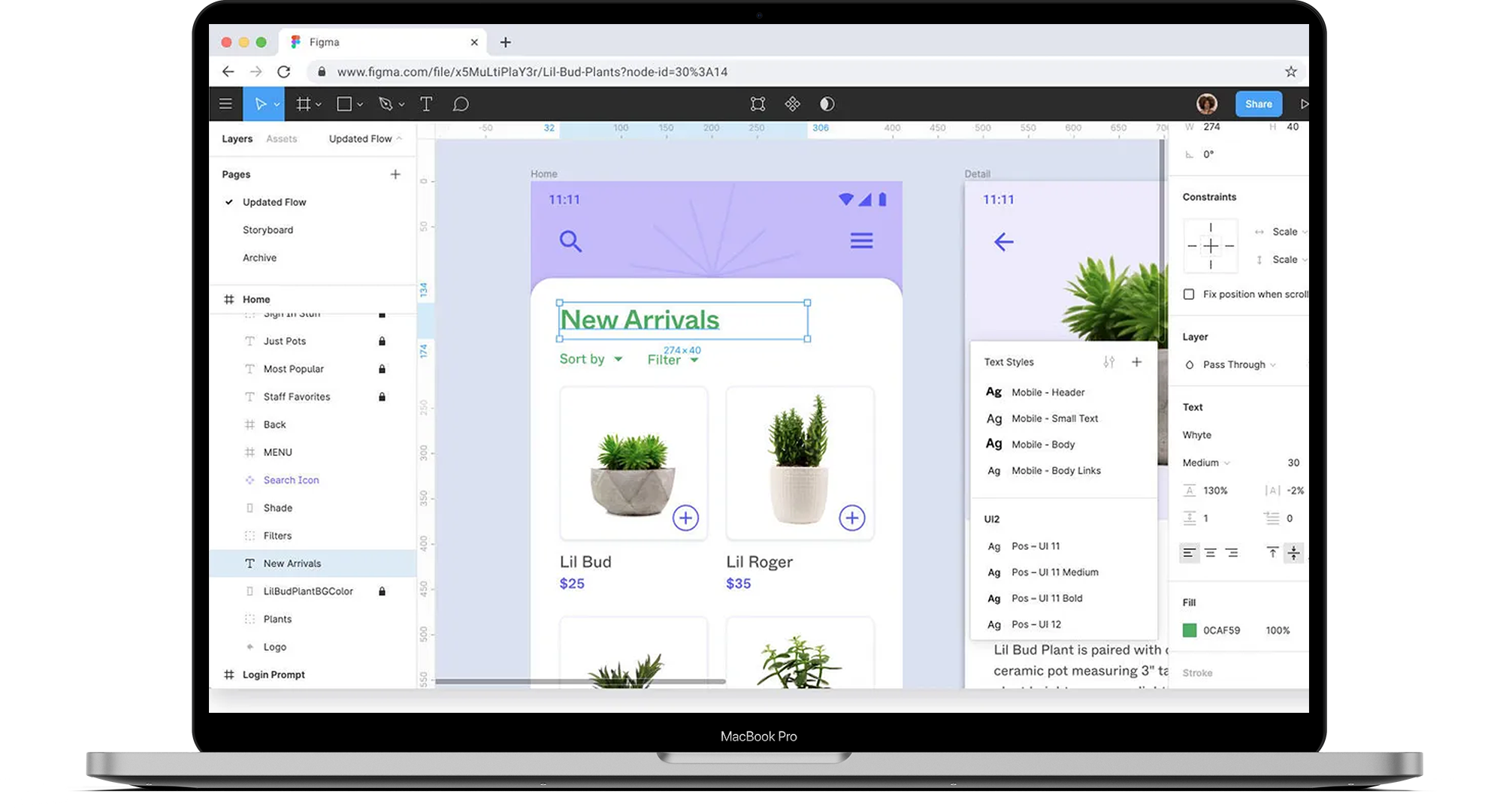Select the Text tool in toolbar
Screen dimensions: 1503x812
426,104
